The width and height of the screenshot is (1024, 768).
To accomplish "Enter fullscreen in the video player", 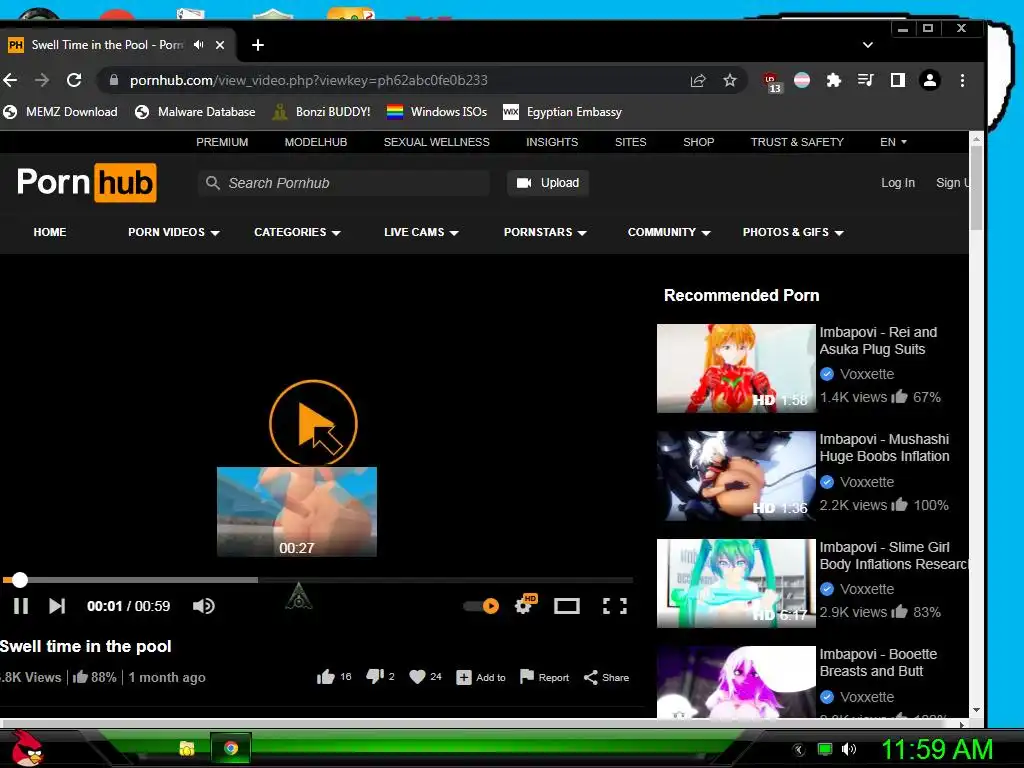I will pos(615,606).
